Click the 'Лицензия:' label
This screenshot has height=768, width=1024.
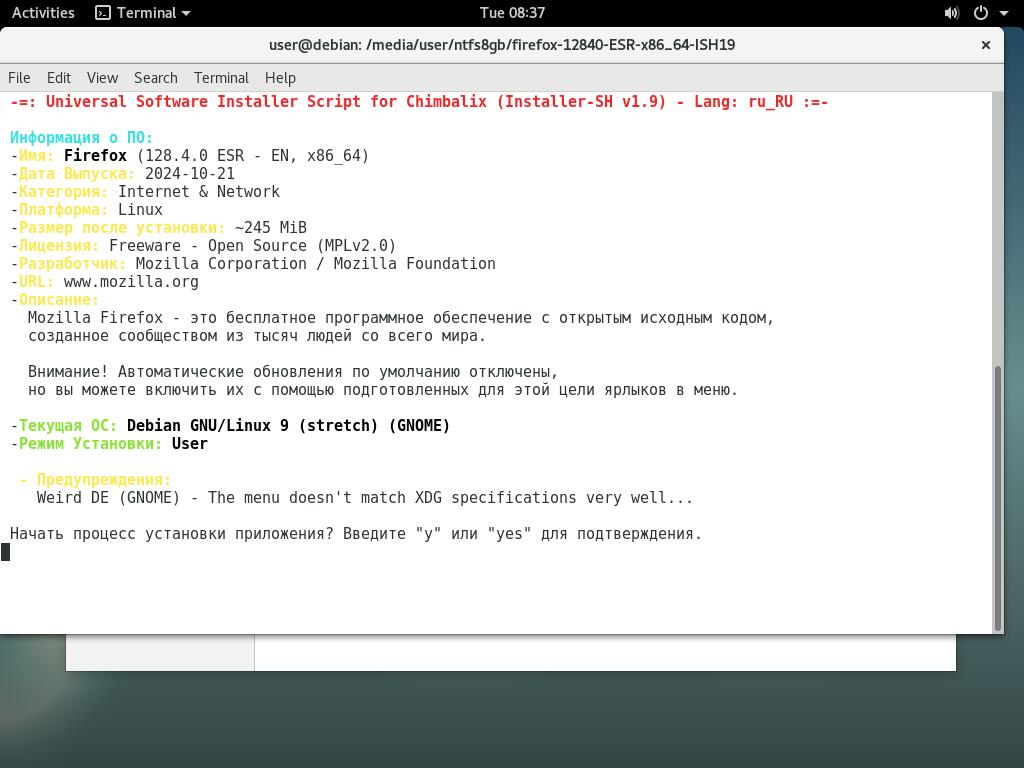pyautogui.click(x=59, y=246)
